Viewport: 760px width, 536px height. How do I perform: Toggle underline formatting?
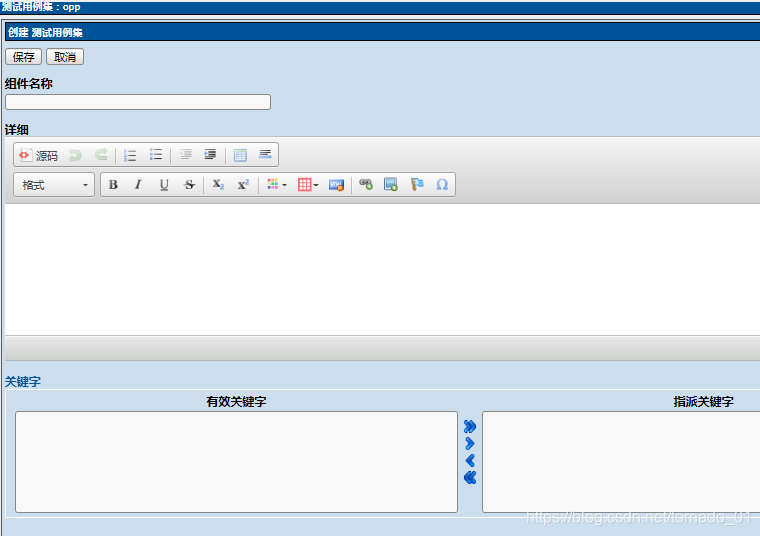pos(164,185)
